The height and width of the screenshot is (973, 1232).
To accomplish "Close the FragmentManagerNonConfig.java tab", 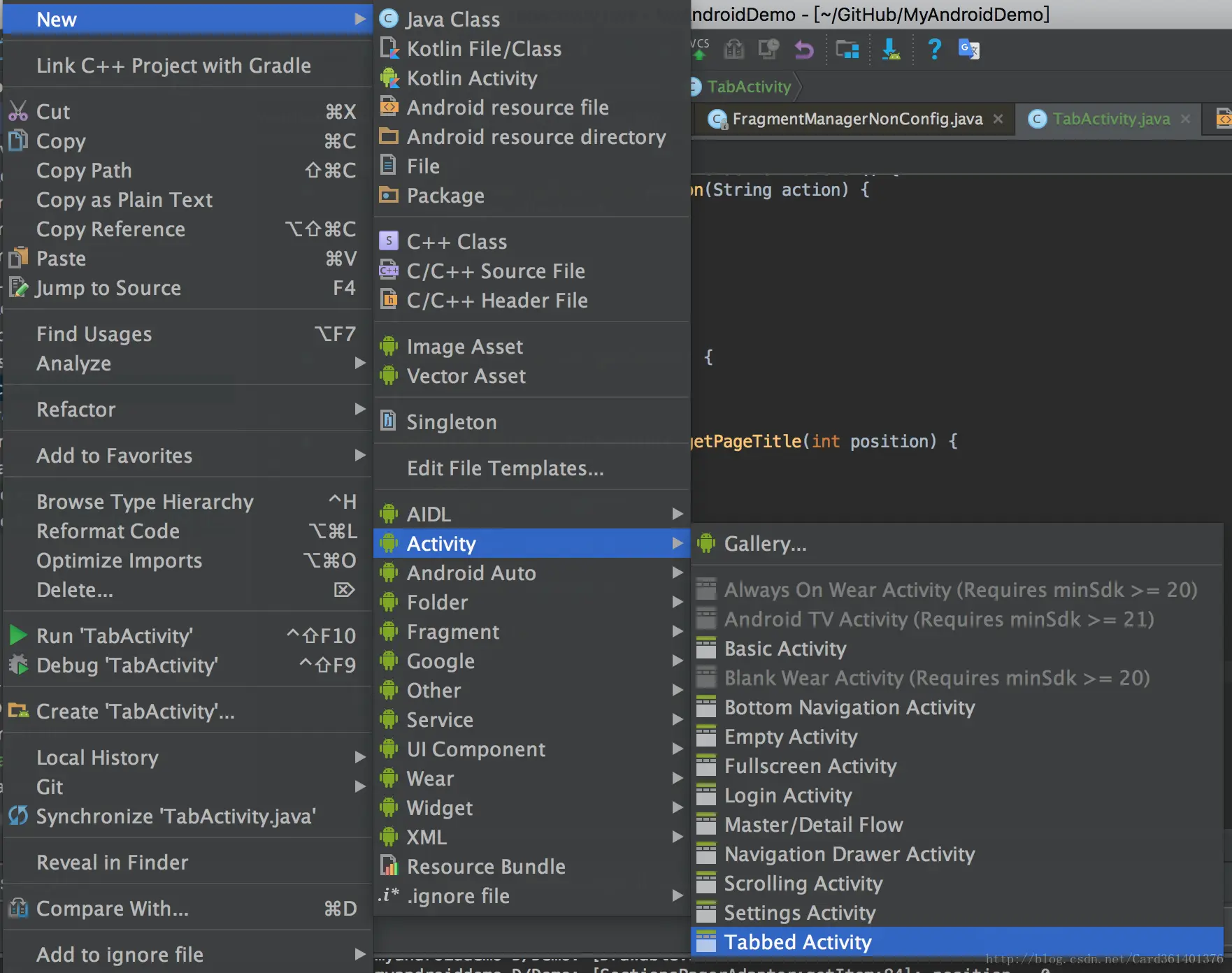I will pyautogui.click(x=998, y=119).
